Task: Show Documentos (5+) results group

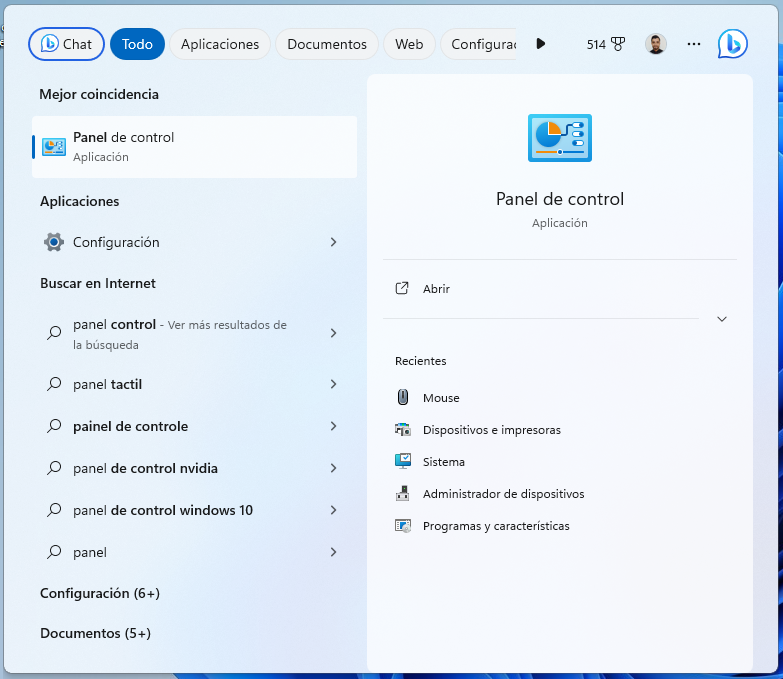Action: [x=95, y=633]
